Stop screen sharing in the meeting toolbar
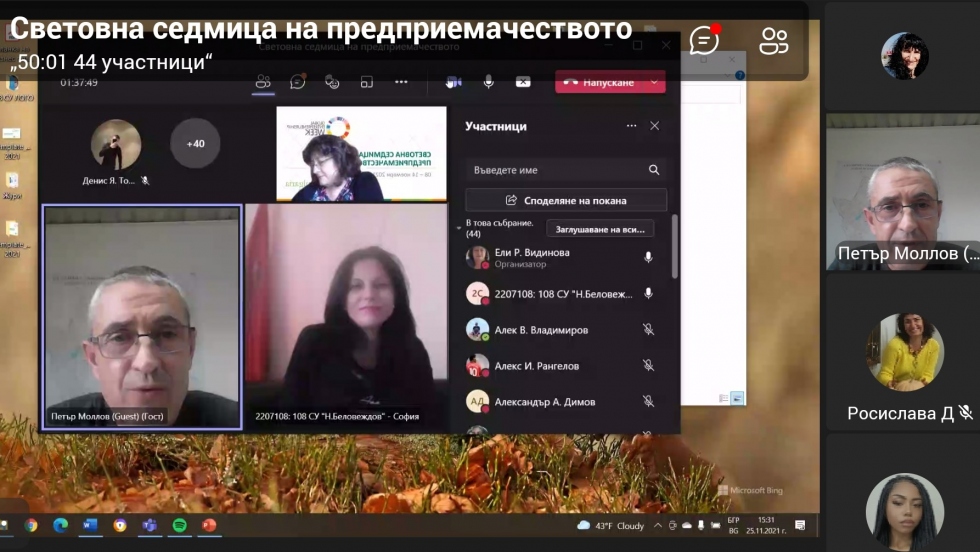This screenshot has height=552, width=980. pos(523,82)
